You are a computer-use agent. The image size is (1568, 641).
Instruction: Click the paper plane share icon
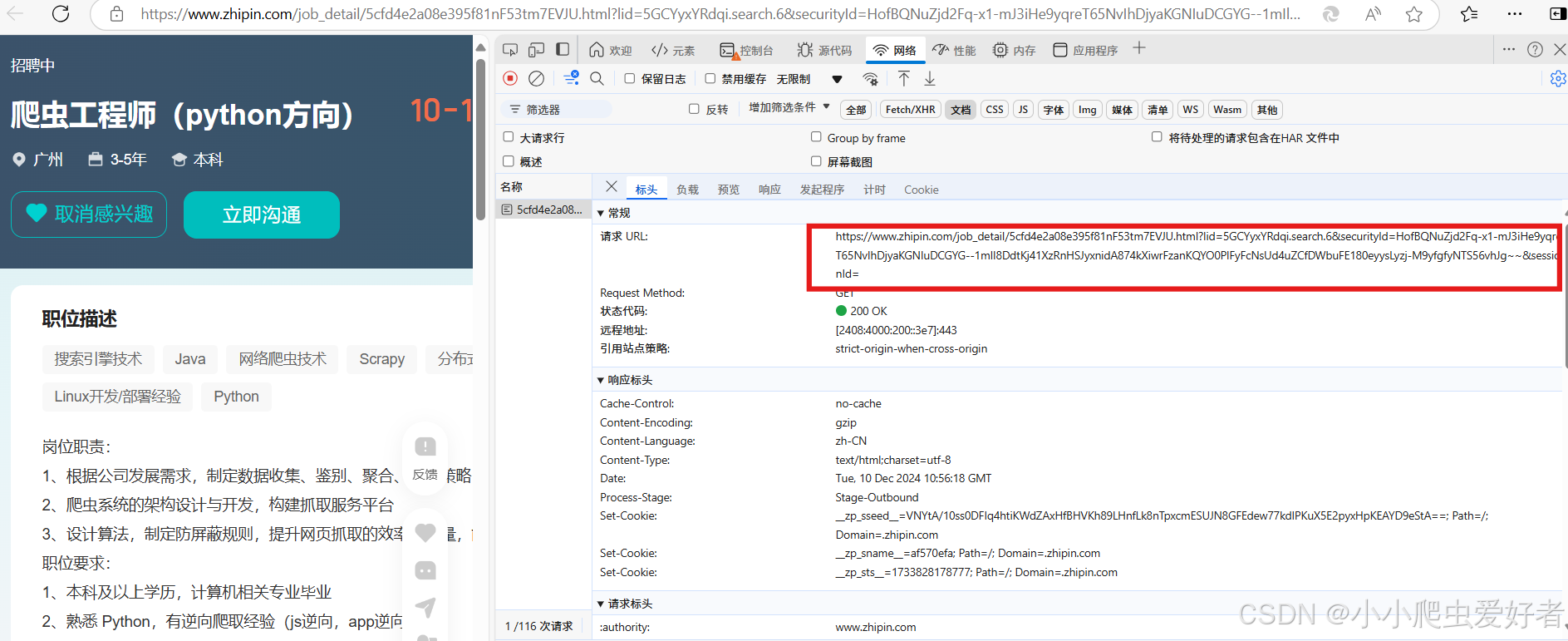click(x=425, y=608)
